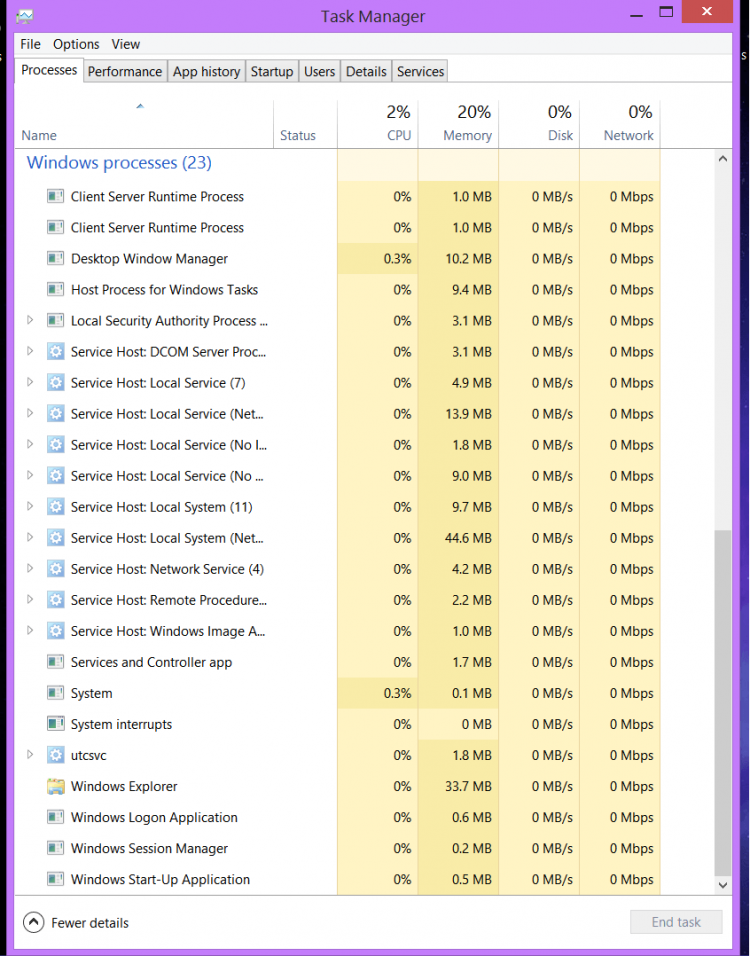Select Service Host: Local Service (No ... 9.0 MB row

click(x=337, y=476)
